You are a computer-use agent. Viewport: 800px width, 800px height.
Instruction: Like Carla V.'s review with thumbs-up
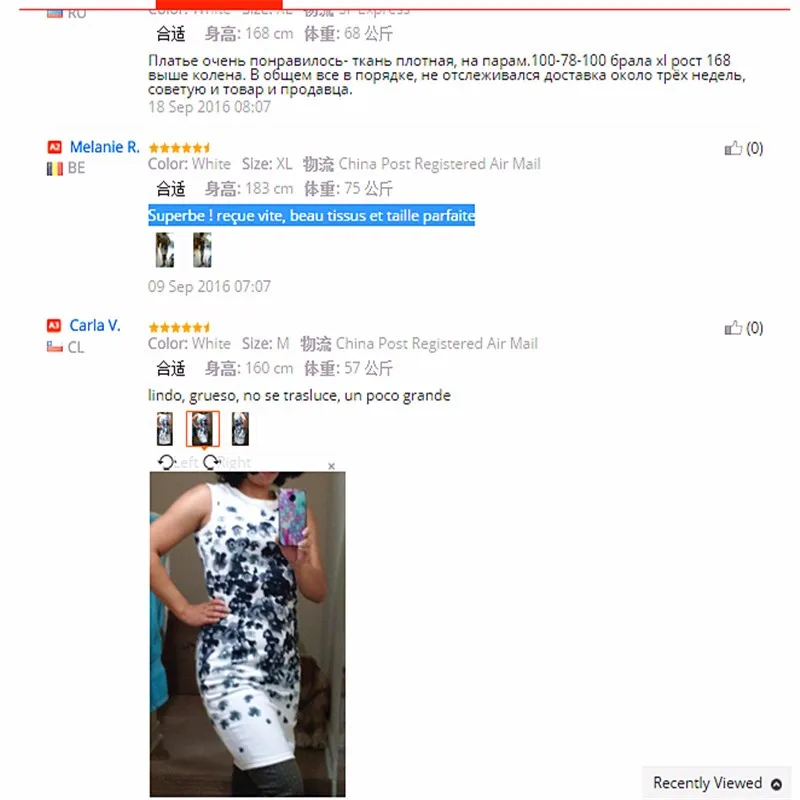click(733, 328)
